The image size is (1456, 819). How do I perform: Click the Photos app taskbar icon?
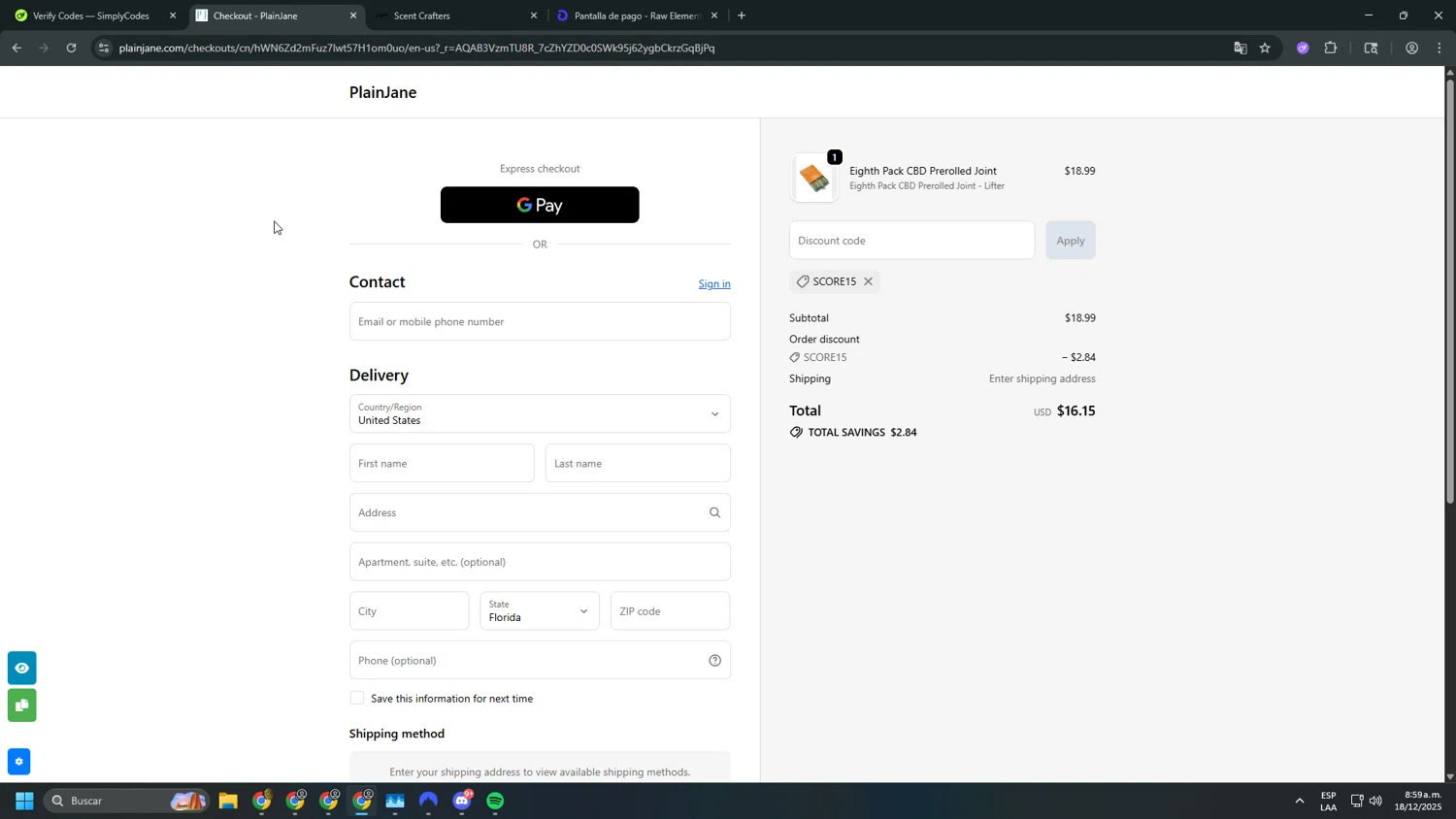click(395, 801)
